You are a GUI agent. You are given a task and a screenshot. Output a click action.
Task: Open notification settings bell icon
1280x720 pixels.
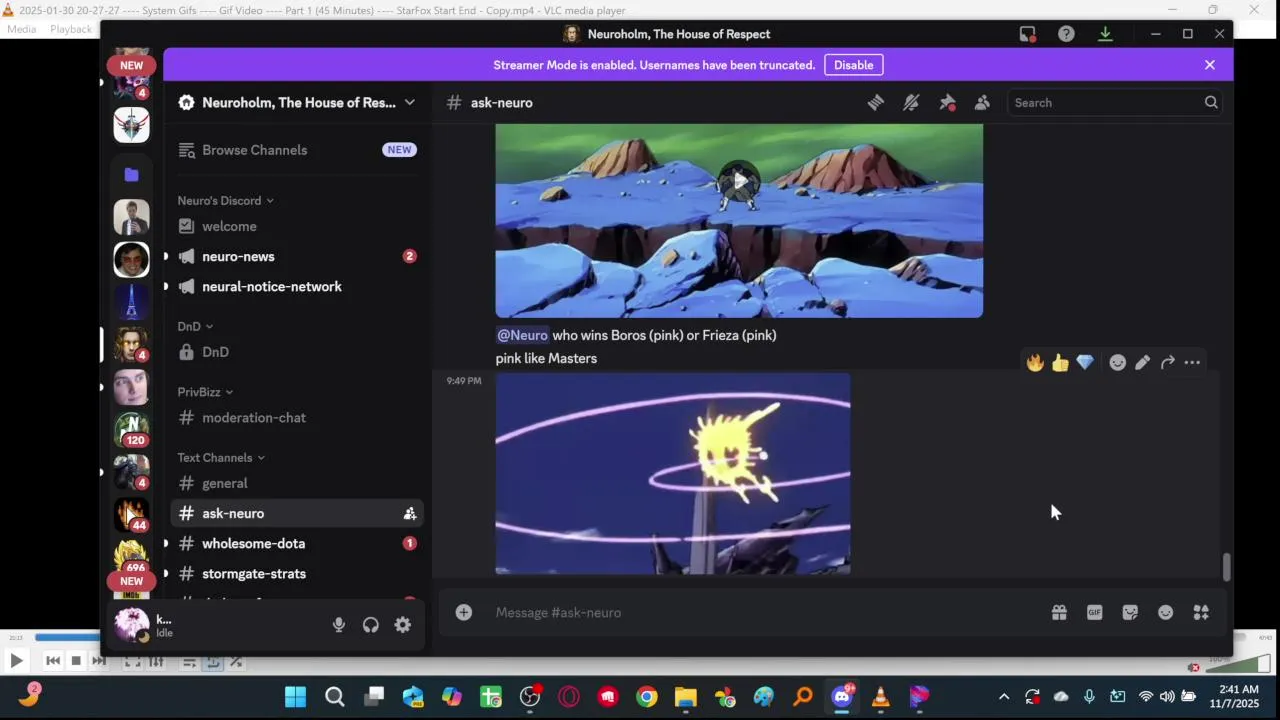click(x=911, y=102)
